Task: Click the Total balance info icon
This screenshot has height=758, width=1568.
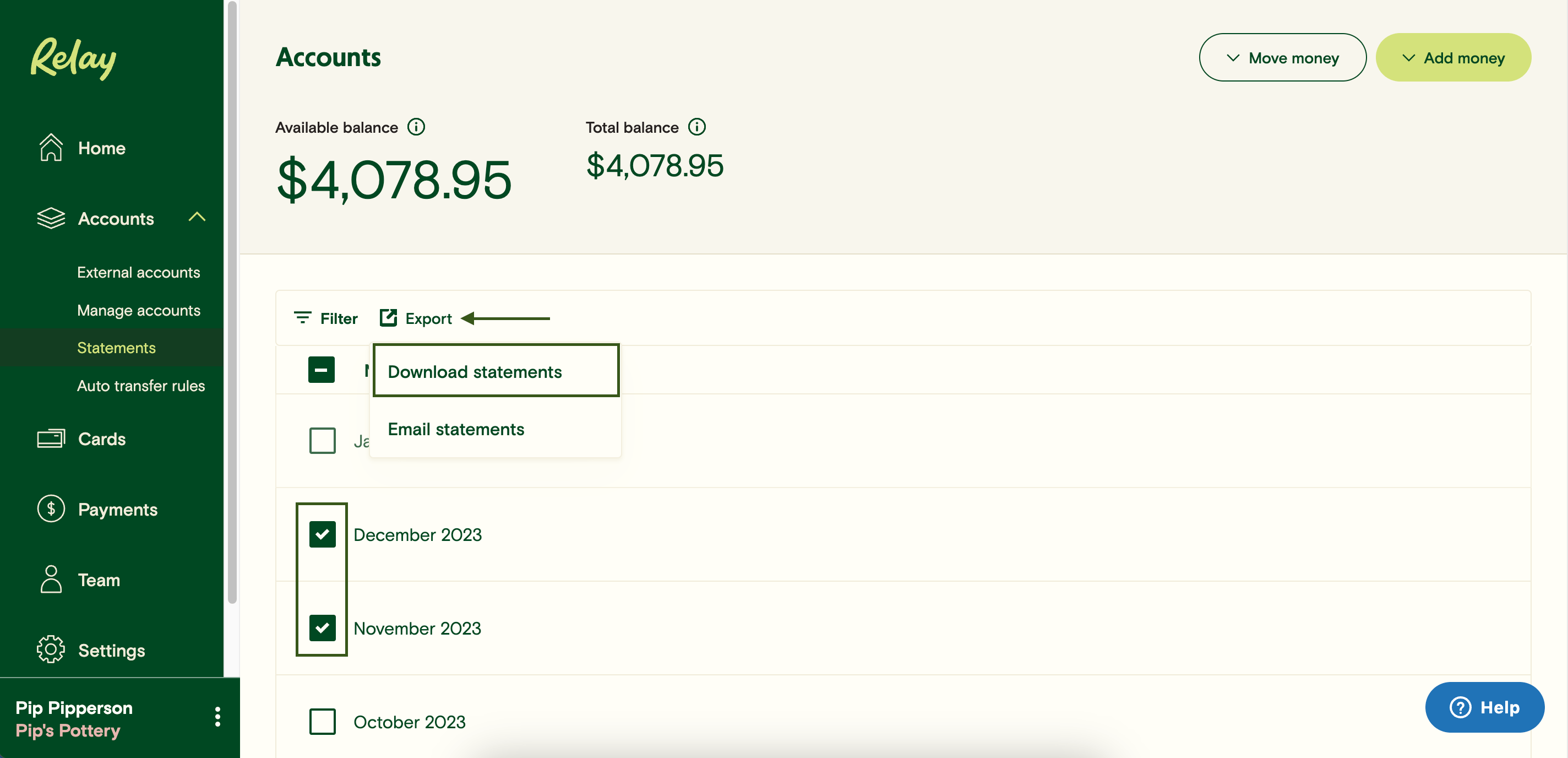Action: pos(698,127)
